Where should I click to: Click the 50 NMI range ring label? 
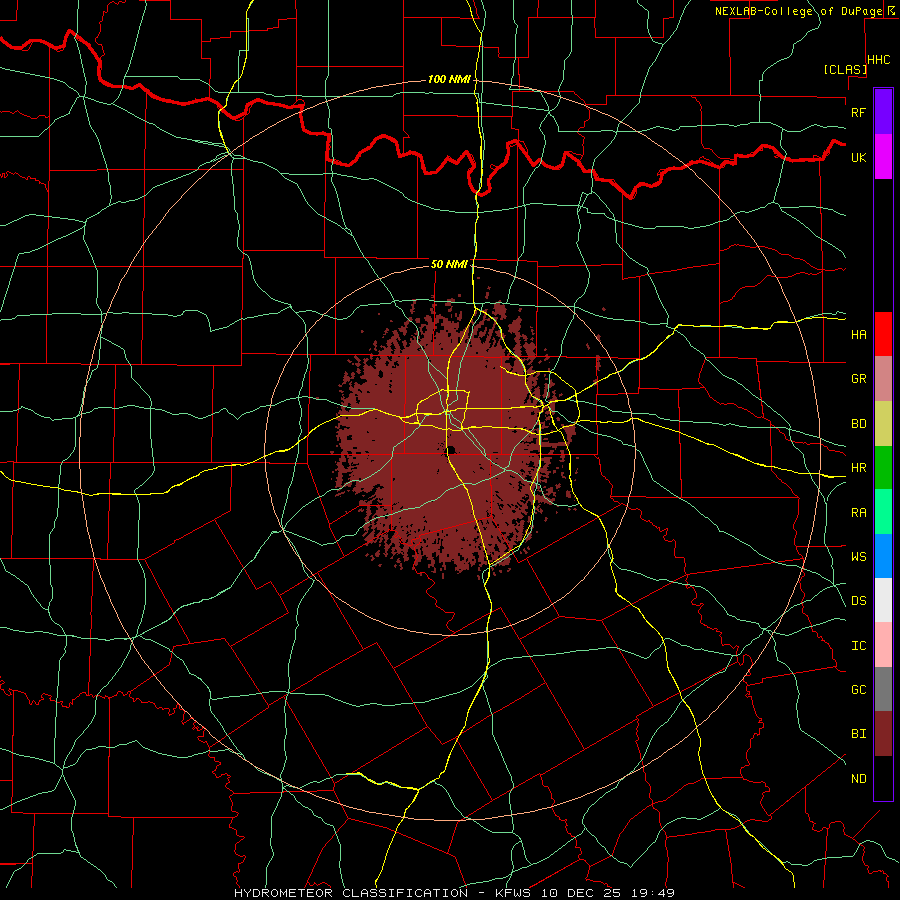pyautogui.click(x=449, y=264)
